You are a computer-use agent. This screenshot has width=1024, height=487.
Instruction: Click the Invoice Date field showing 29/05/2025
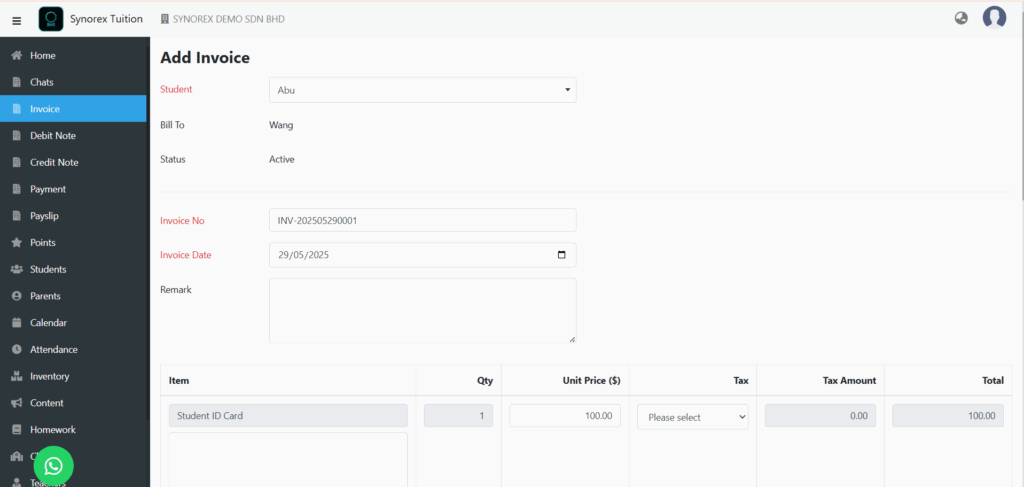tap(423, 255)
